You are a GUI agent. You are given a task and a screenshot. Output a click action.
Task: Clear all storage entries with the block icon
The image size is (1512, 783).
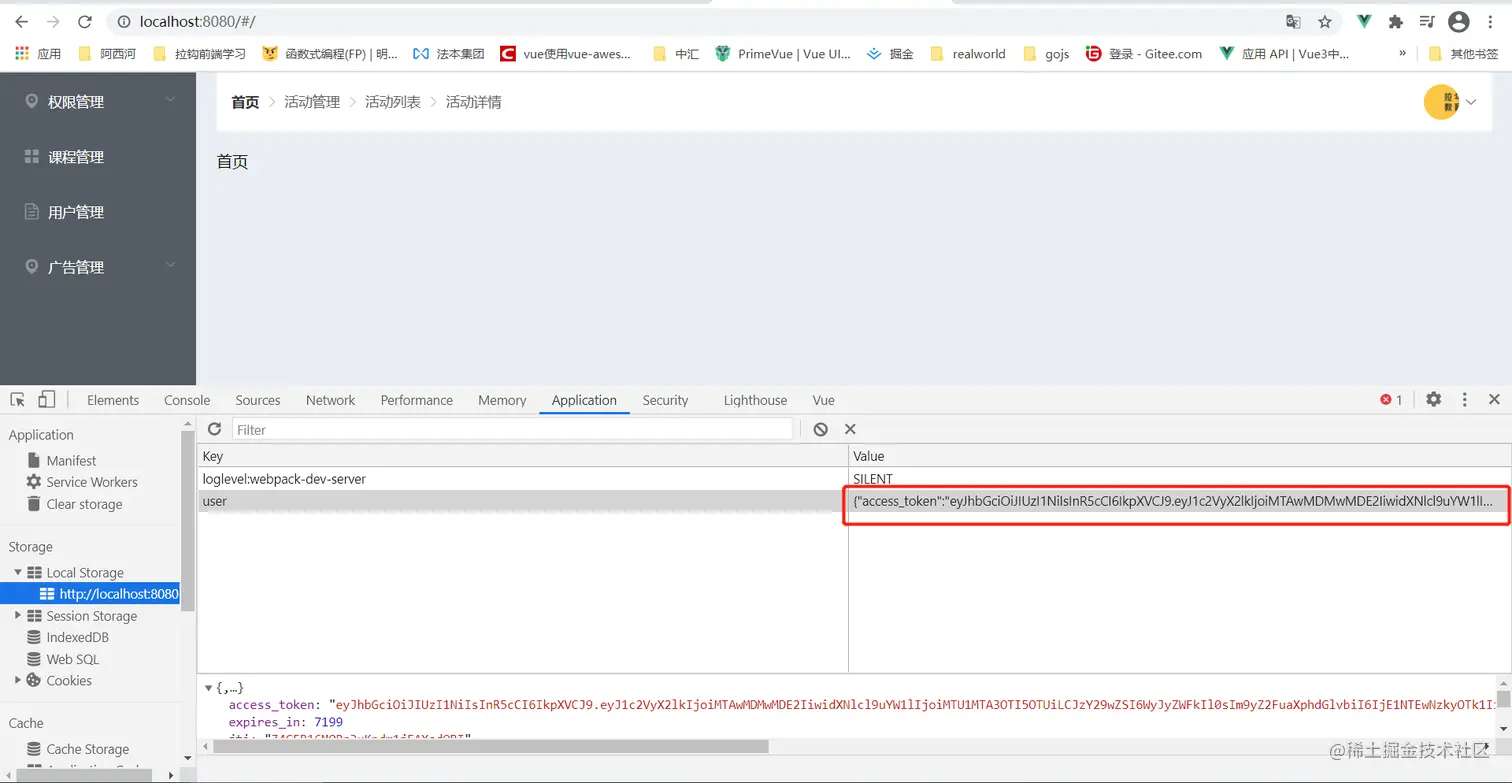tap(820, 429)
